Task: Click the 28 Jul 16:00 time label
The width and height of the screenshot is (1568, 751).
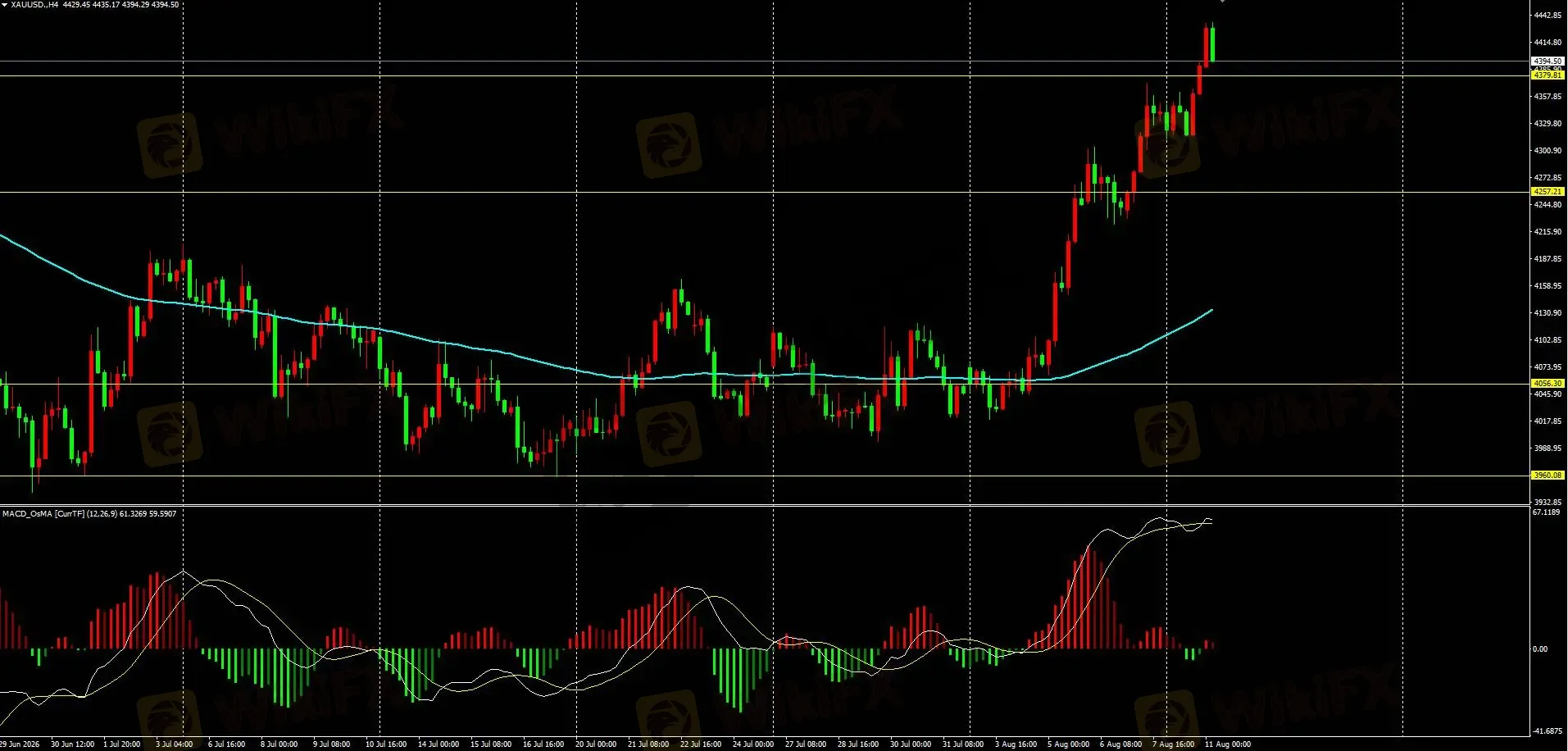Action: click(858, 744)
